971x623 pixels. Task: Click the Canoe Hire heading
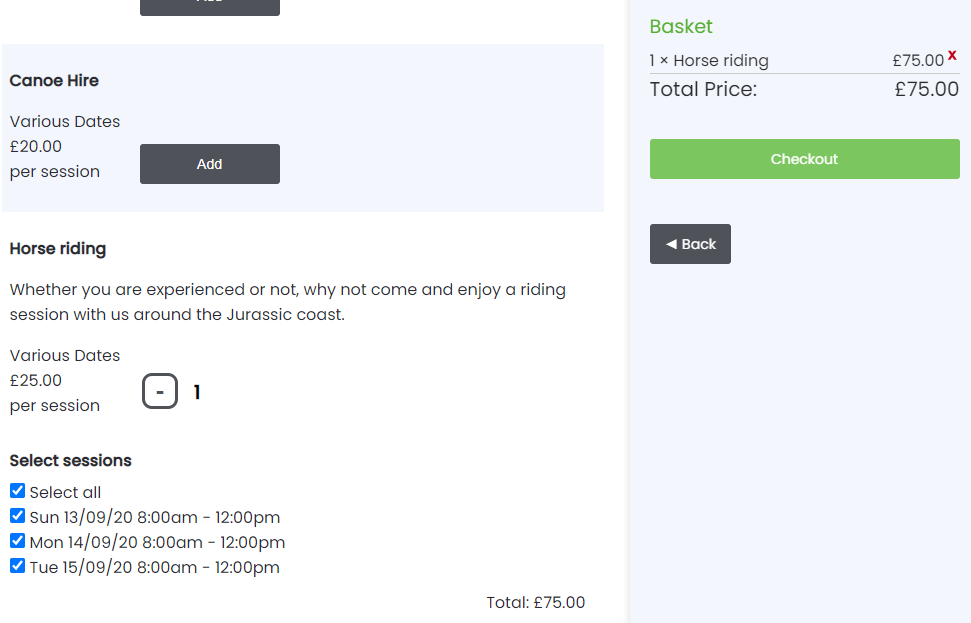pyautogui.click(x=54, y=80)
